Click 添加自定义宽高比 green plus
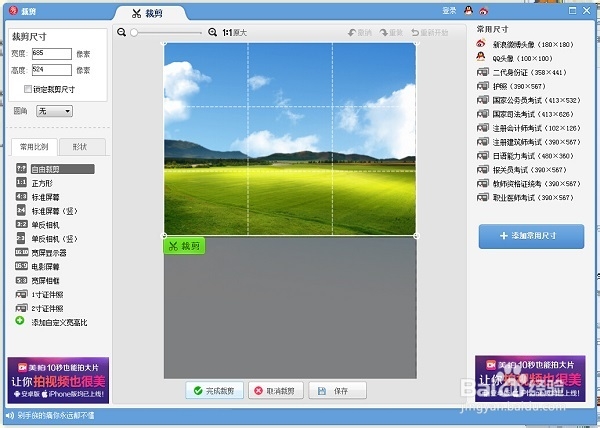600x428 pixels. point(20,321)
